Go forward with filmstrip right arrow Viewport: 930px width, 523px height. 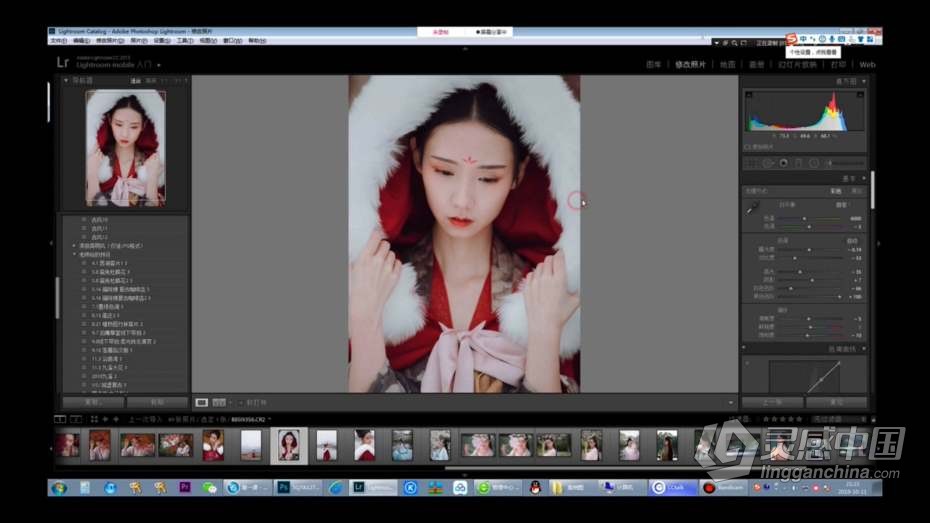point(116,419)
